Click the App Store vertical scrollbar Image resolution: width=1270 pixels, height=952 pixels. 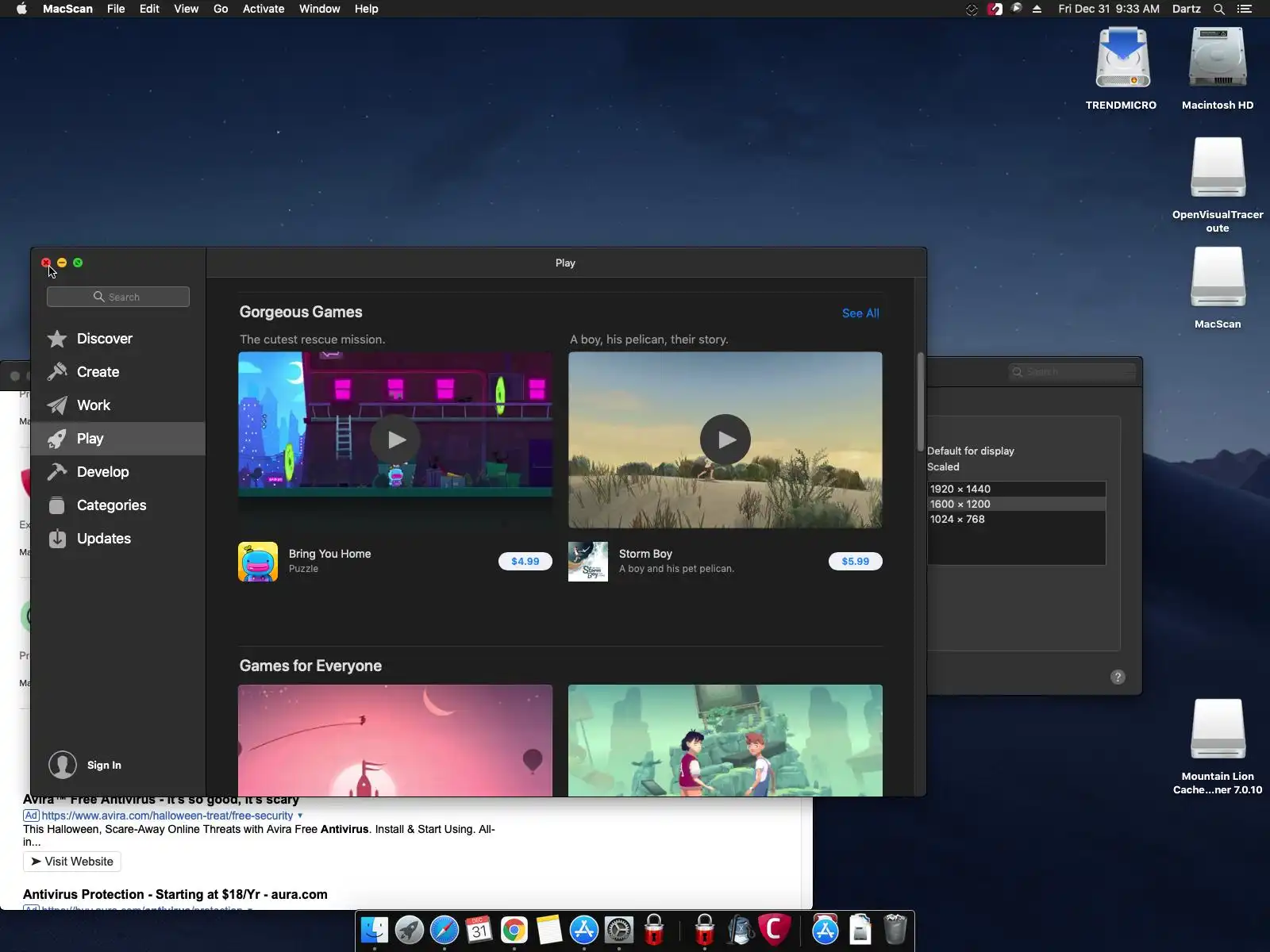[920, 401]
